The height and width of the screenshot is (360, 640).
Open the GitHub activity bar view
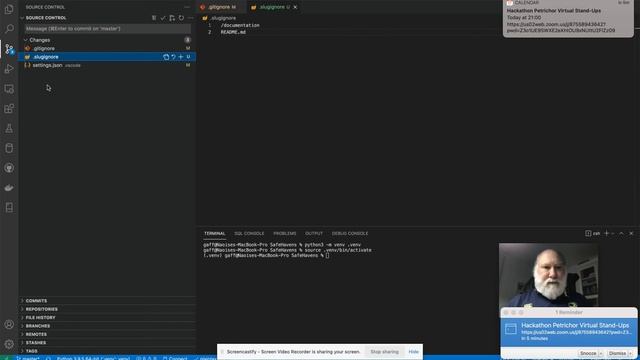(x=9, y=168)
